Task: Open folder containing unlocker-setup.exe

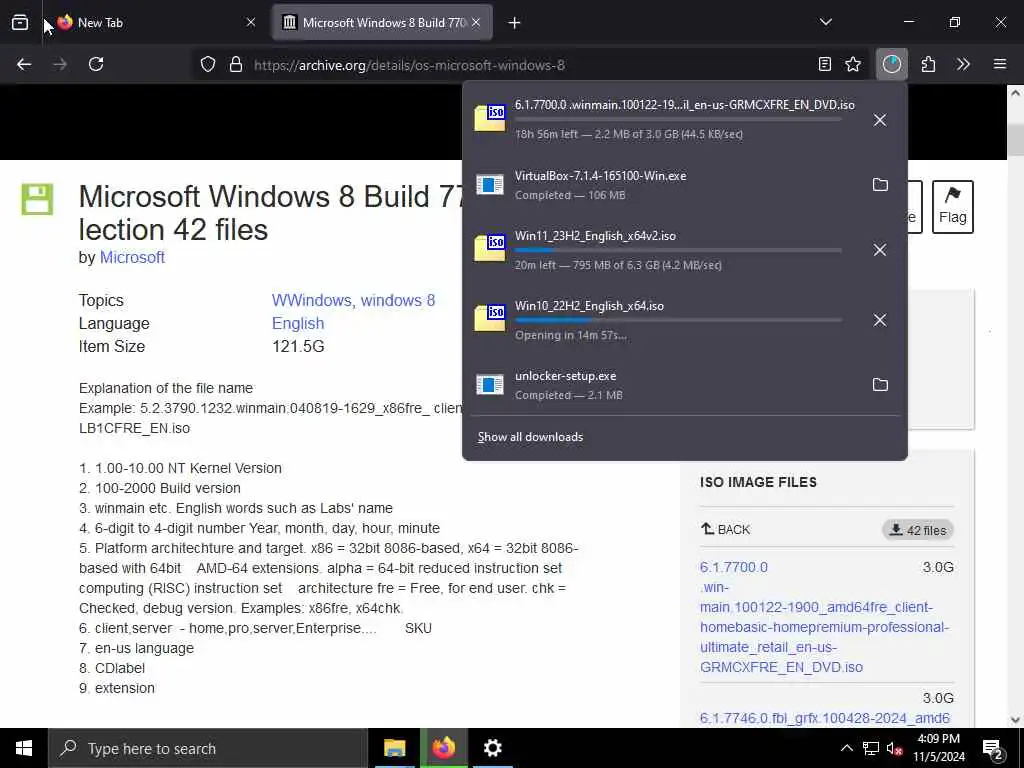Action: (x=880, y=385)
